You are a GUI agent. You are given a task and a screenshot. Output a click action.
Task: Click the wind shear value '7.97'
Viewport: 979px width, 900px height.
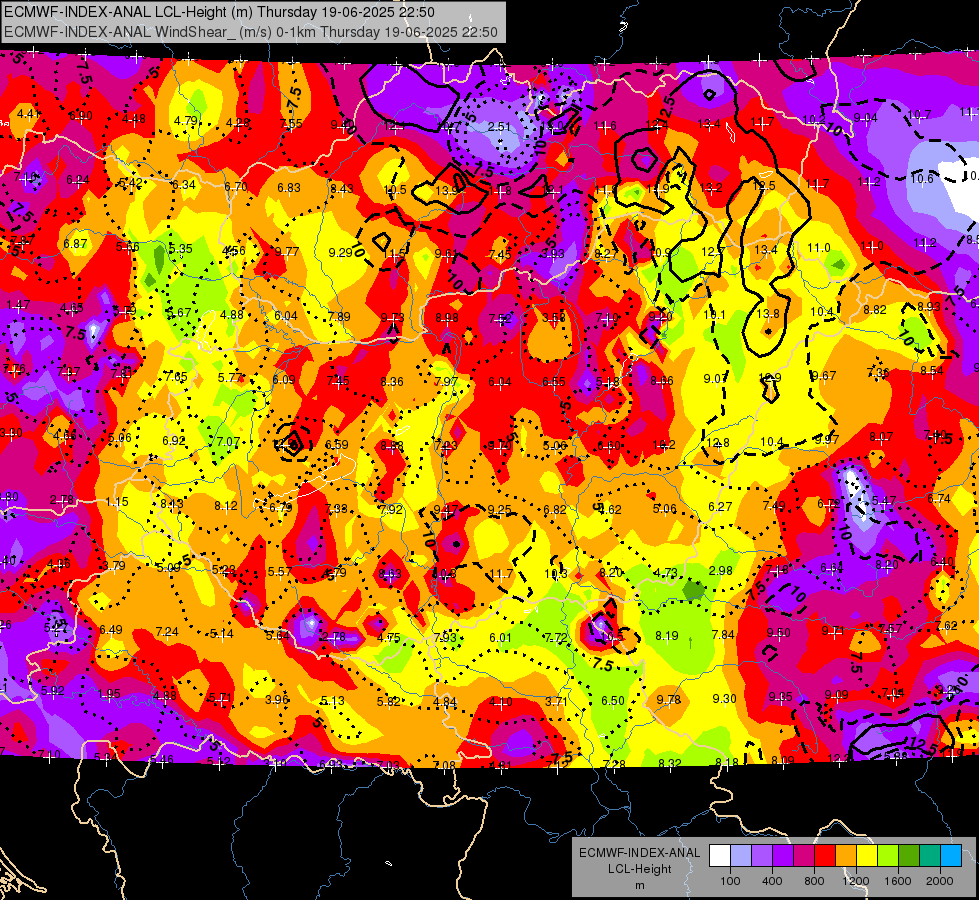[x=446, y=381]
